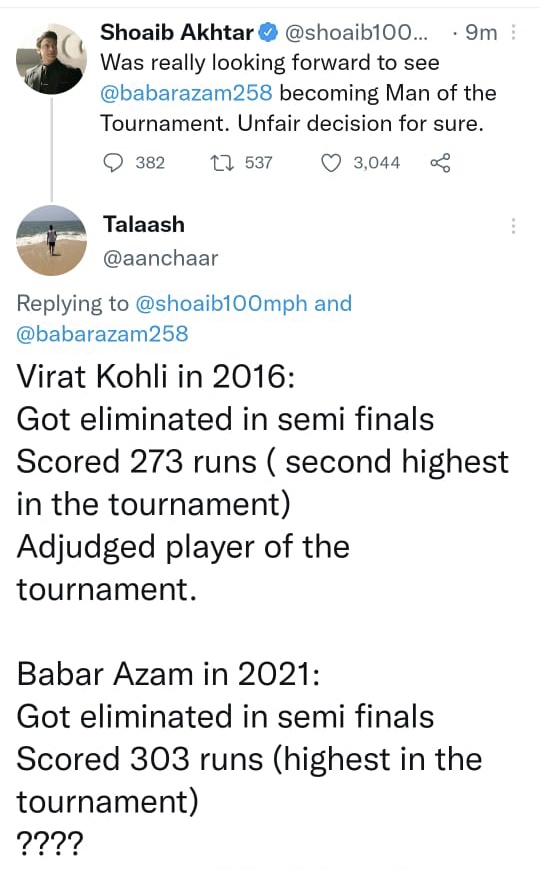Viewport: 540px width, 870px height.
Task: Share Shoaib Akhtar's tweet via the share icon
Action: tap(441, 163)
